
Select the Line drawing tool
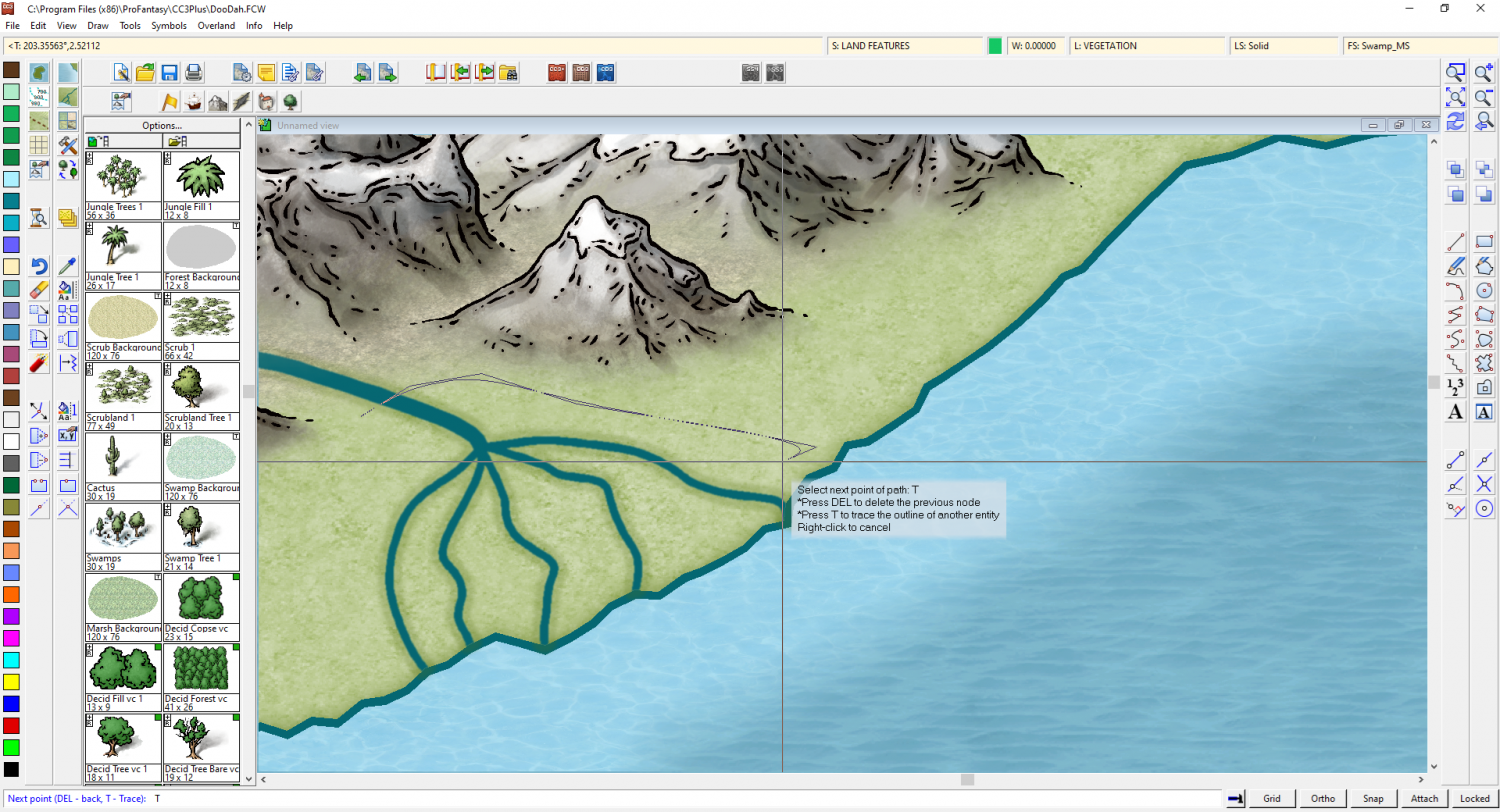pyautogui.click(x=1456, y=241)
